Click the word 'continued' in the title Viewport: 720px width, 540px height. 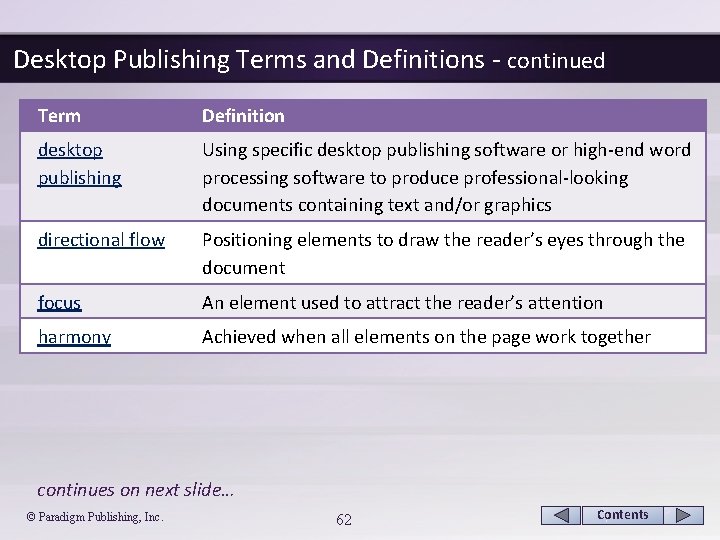click(556, 61)
